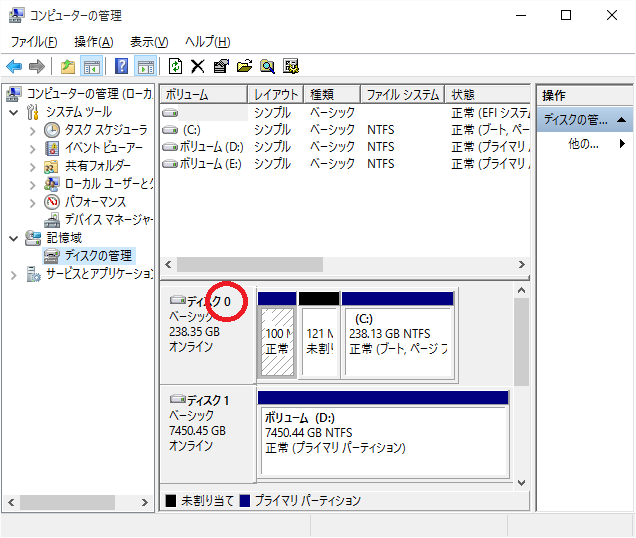Expand the ローカル ユーザー node
This screenshot has height=538, width=636.
(x=32, y=185)
